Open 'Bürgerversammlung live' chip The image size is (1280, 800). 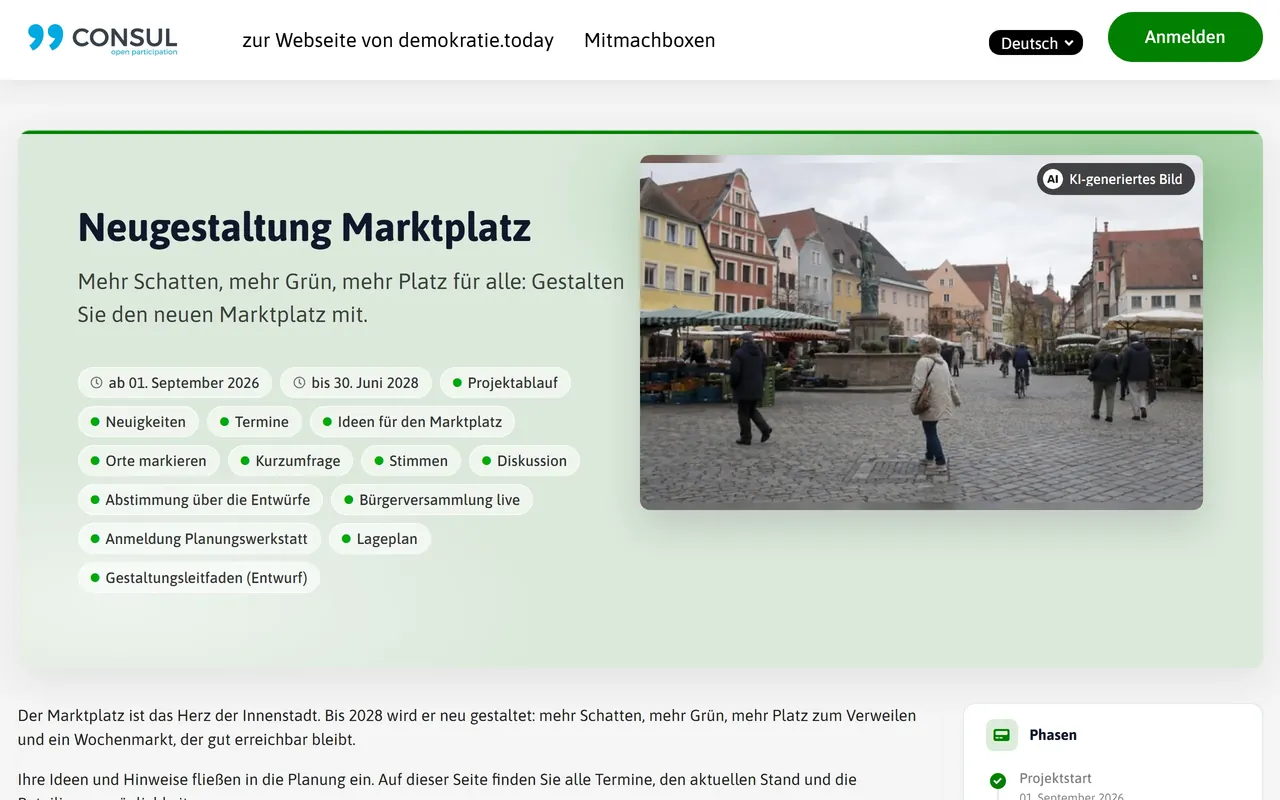click(432, 499)
